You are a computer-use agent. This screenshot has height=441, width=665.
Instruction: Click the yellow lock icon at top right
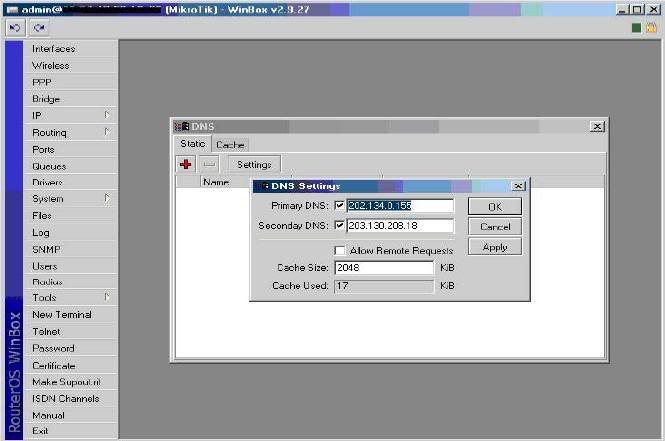point(651,28)
